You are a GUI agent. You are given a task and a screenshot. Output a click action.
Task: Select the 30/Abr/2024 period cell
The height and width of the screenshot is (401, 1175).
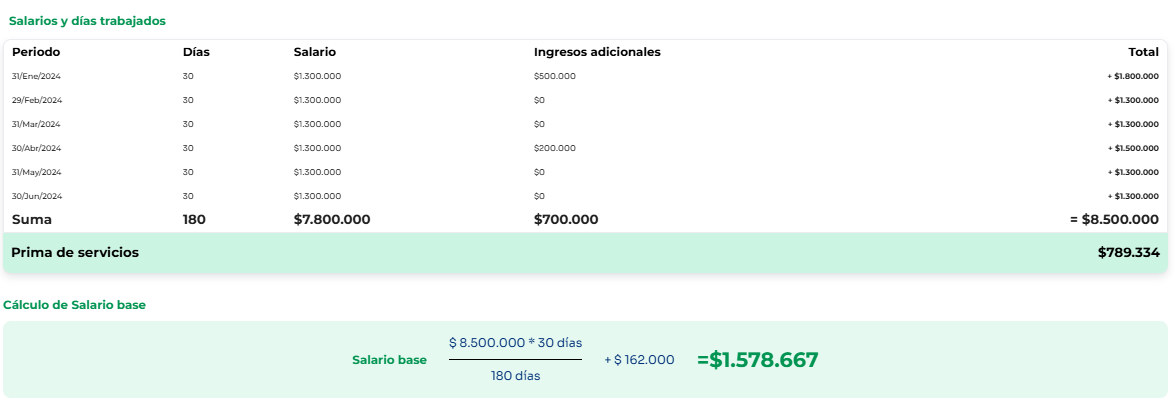click(x=37, y=148)
